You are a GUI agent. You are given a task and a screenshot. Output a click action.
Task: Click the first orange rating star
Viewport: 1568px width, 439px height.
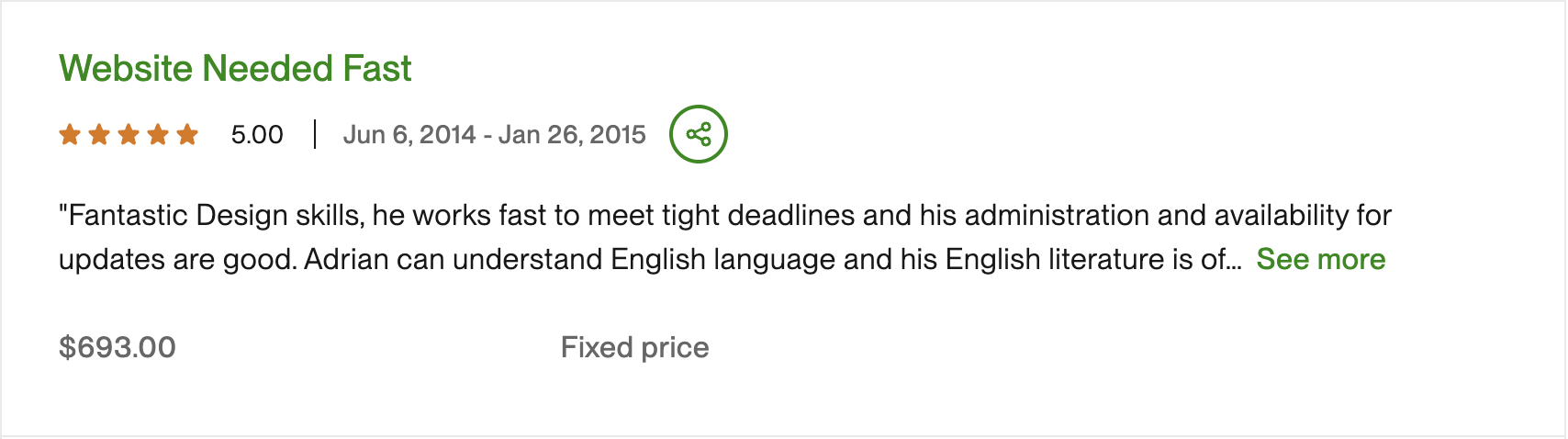(70, 135)
